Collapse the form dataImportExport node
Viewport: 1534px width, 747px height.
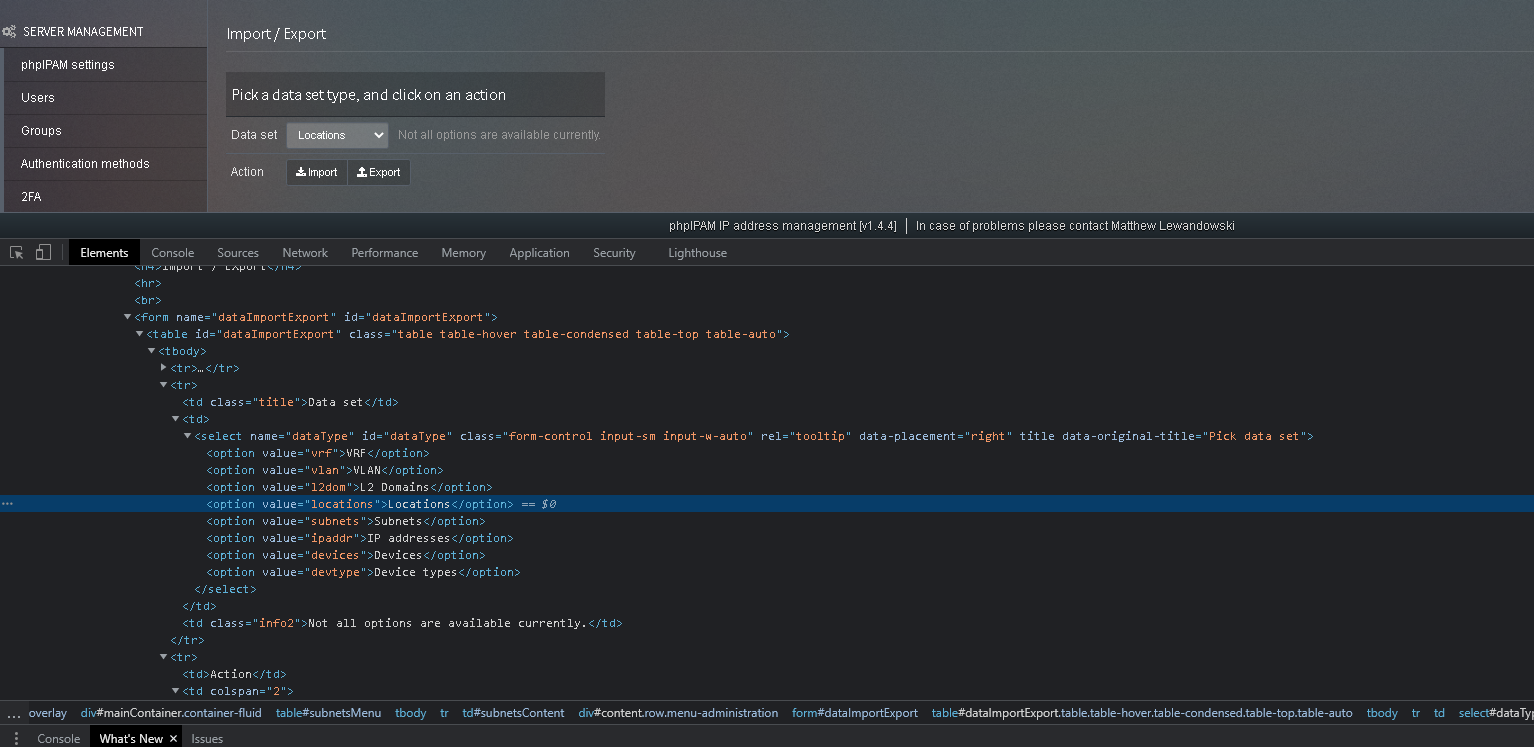click(x=128, y=316)
